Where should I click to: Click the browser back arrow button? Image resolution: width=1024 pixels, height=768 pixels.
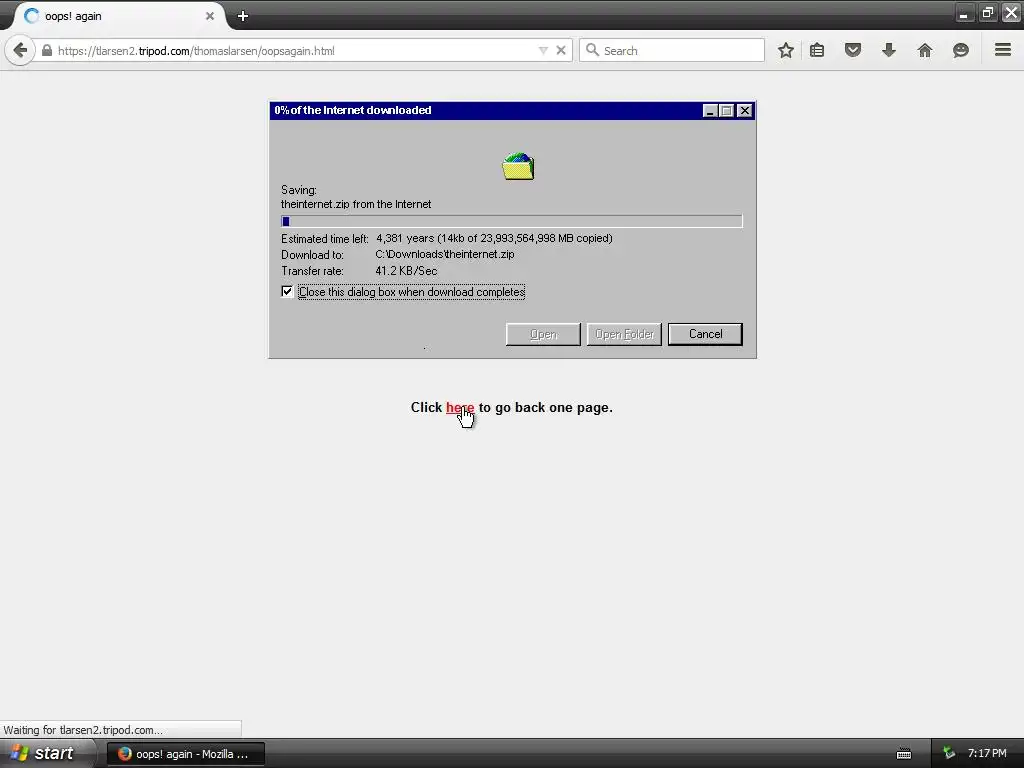tap(20, 50)
